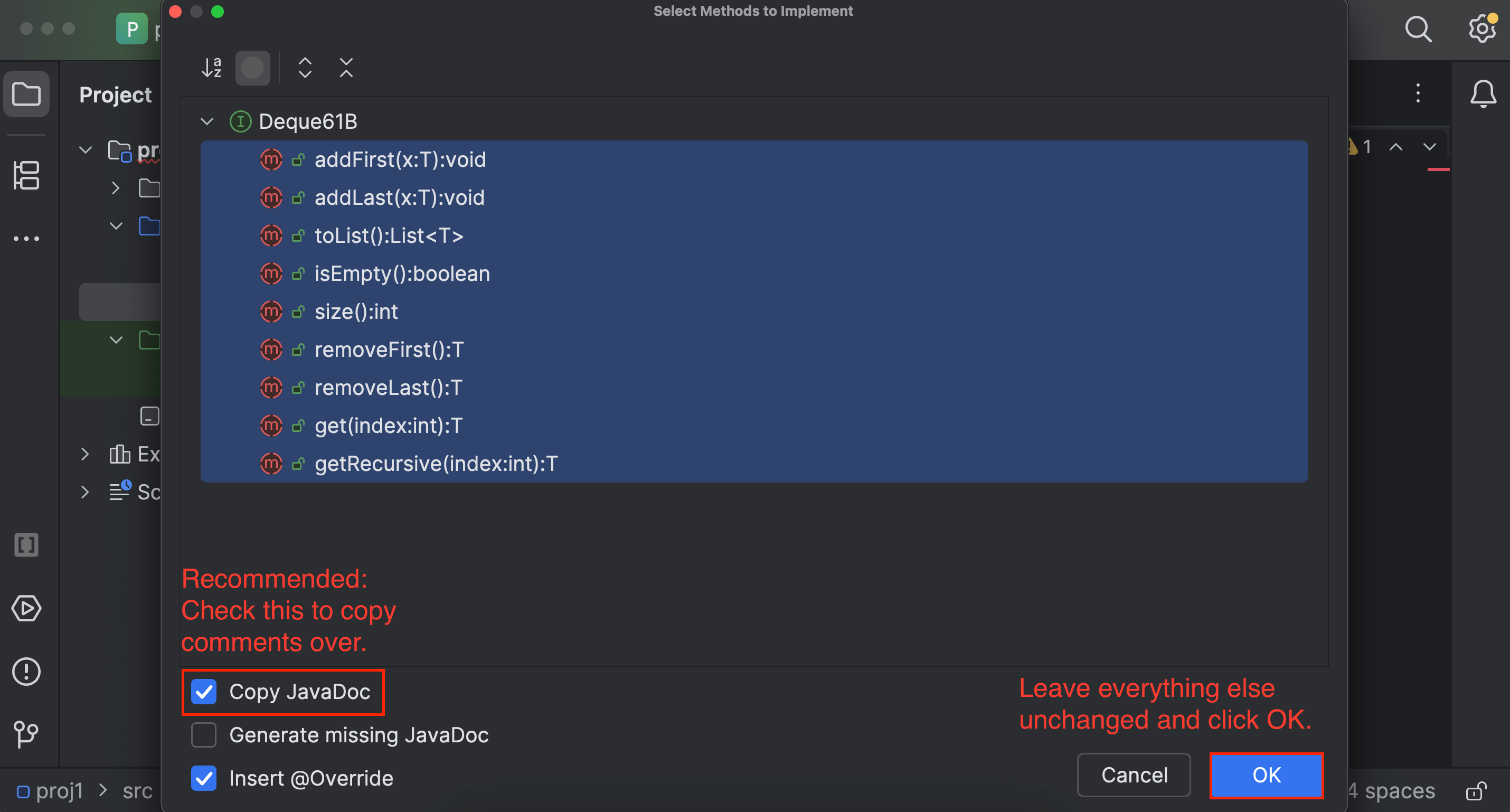Screen dimensions: 1510x812
Task: Disable Insert @Override
Action: pyautogui.click(x=203, y=778)
